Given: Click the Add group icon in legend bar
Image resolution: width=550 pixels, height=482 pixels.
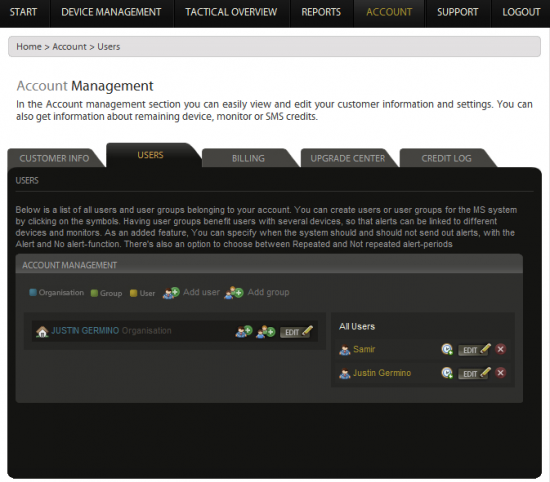Looking at the screenshot, I should click(x=234, y=293).
